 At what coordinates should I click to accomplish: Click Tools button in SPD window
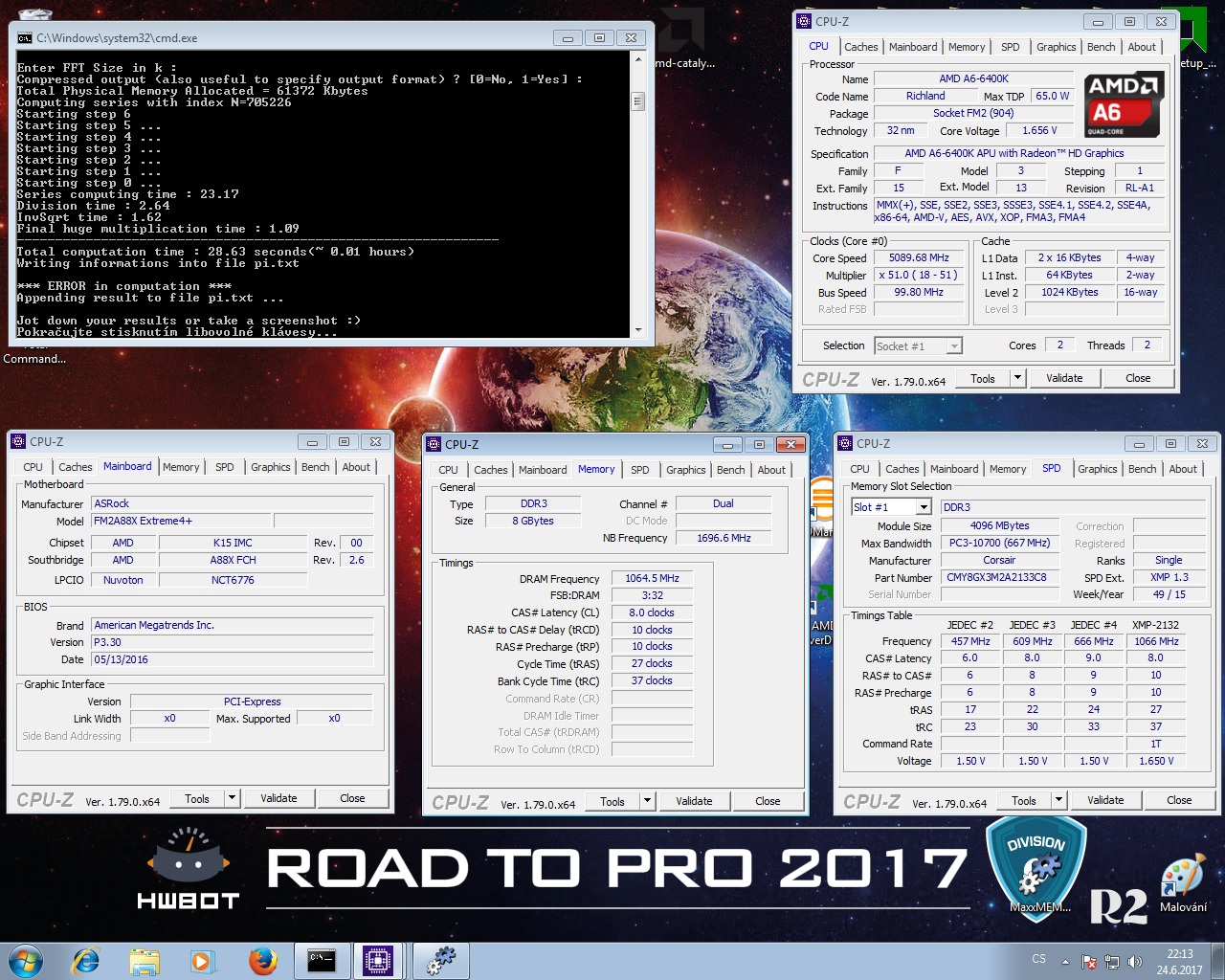[x=1024, y=800]
